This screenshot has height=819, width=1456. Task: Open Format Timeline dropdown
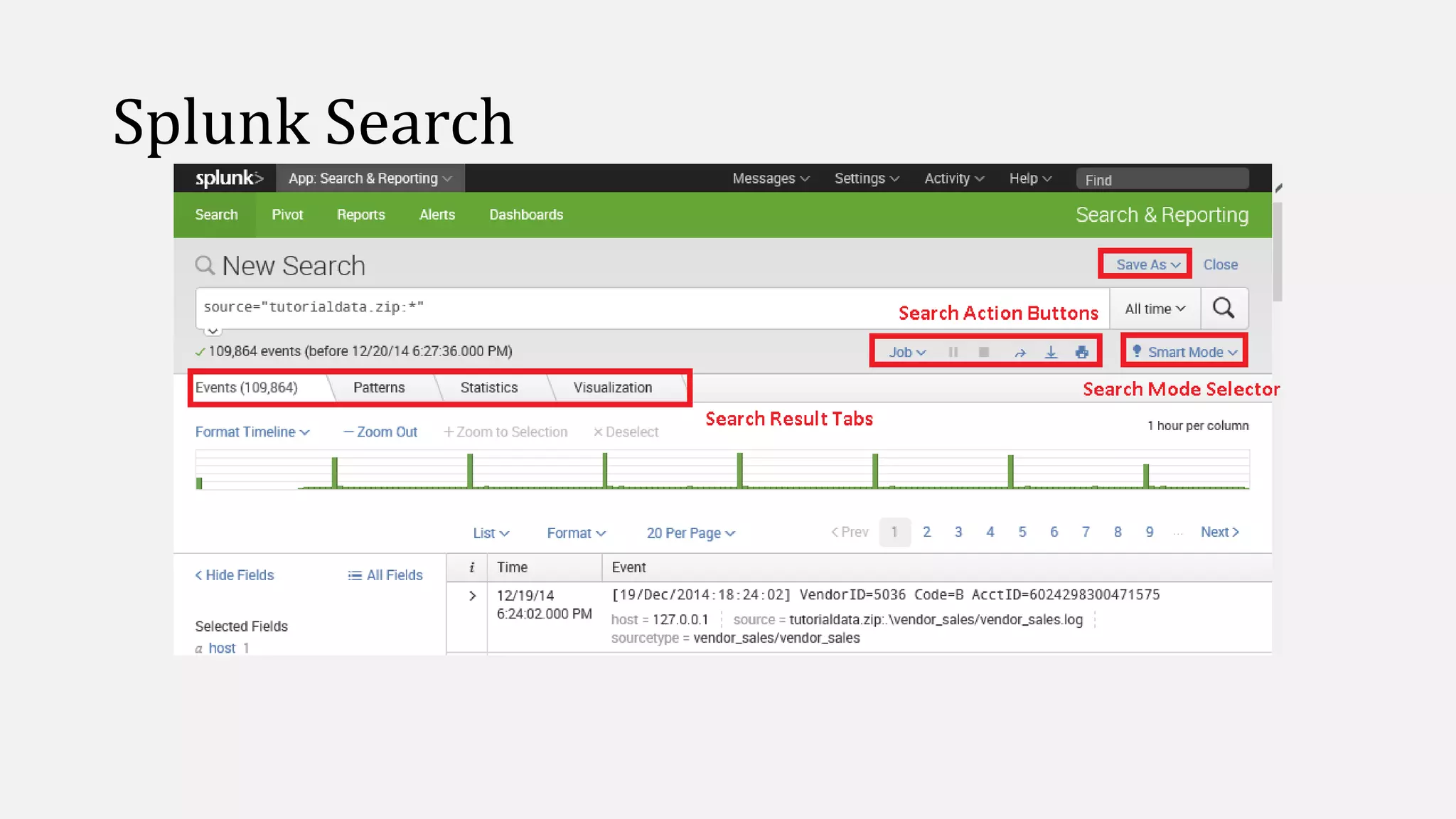(x=252, y=432)
